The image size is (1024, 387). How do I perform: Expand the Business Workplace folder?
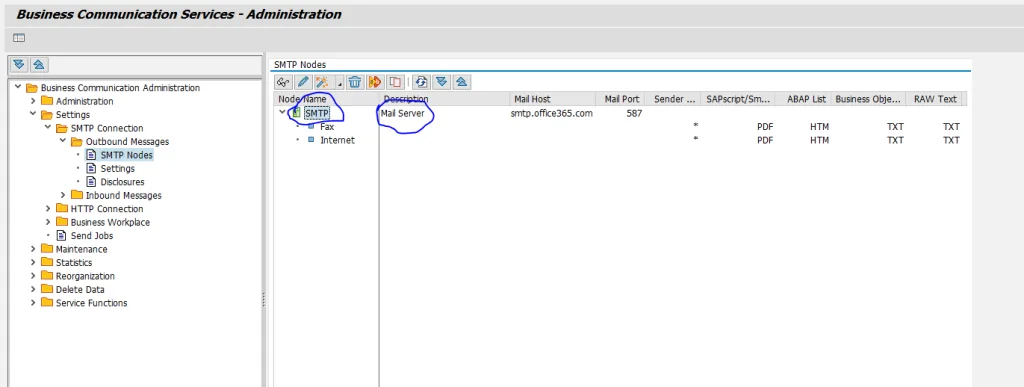(48, 222)
